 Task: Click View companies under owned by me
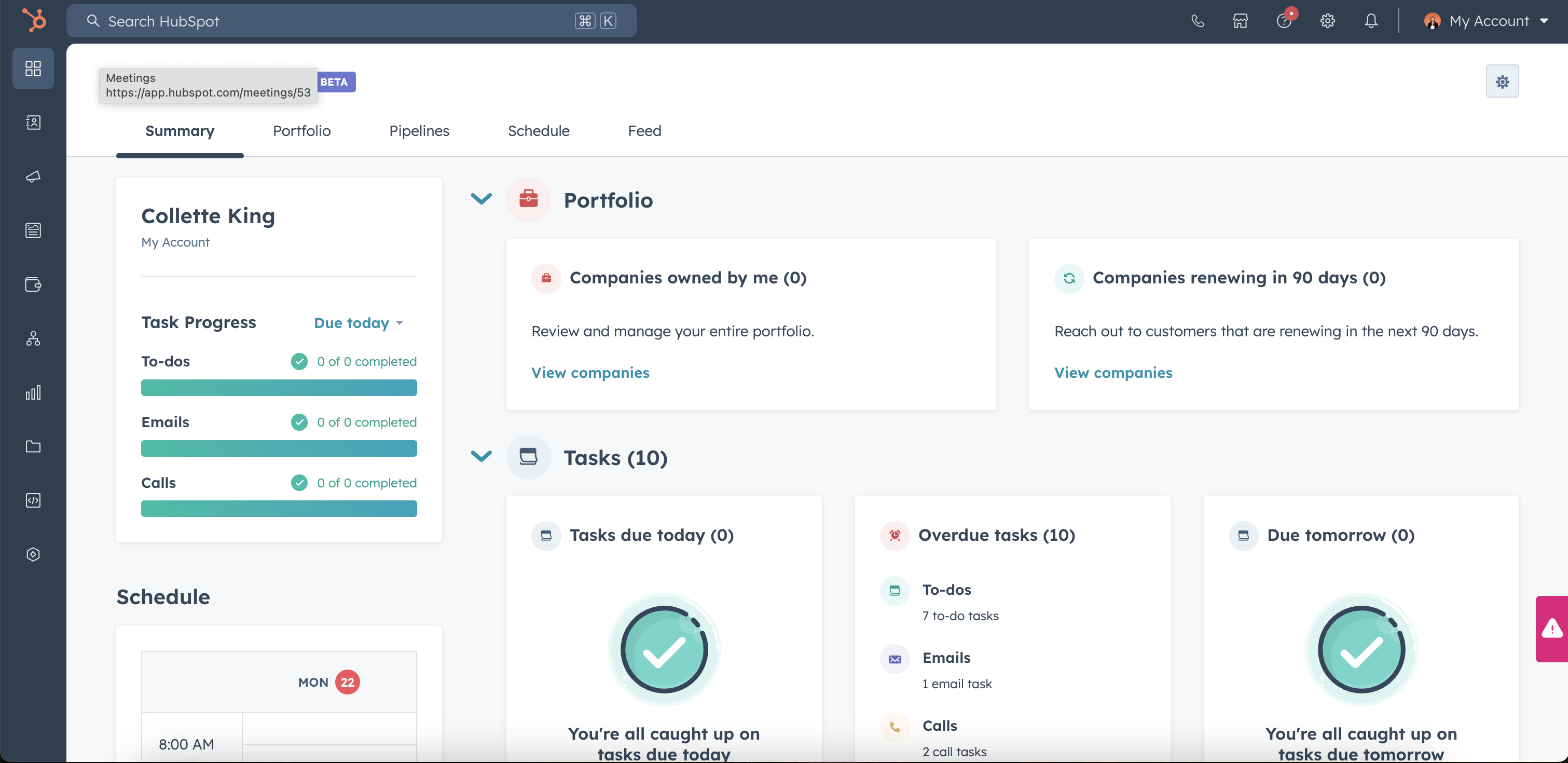click(x=590, y=373)
